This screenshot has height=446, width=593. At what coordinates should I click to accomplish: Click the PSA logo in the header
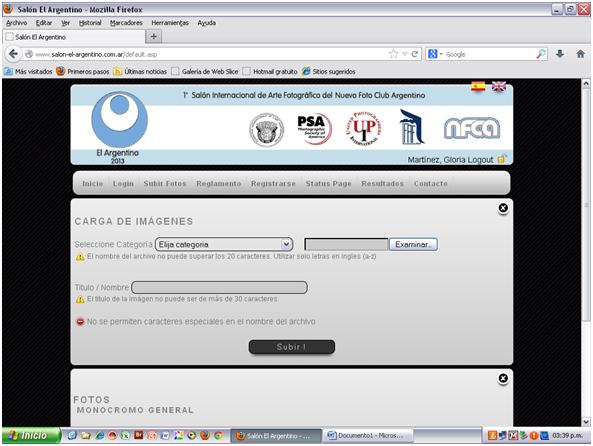[x=314, y=129]
